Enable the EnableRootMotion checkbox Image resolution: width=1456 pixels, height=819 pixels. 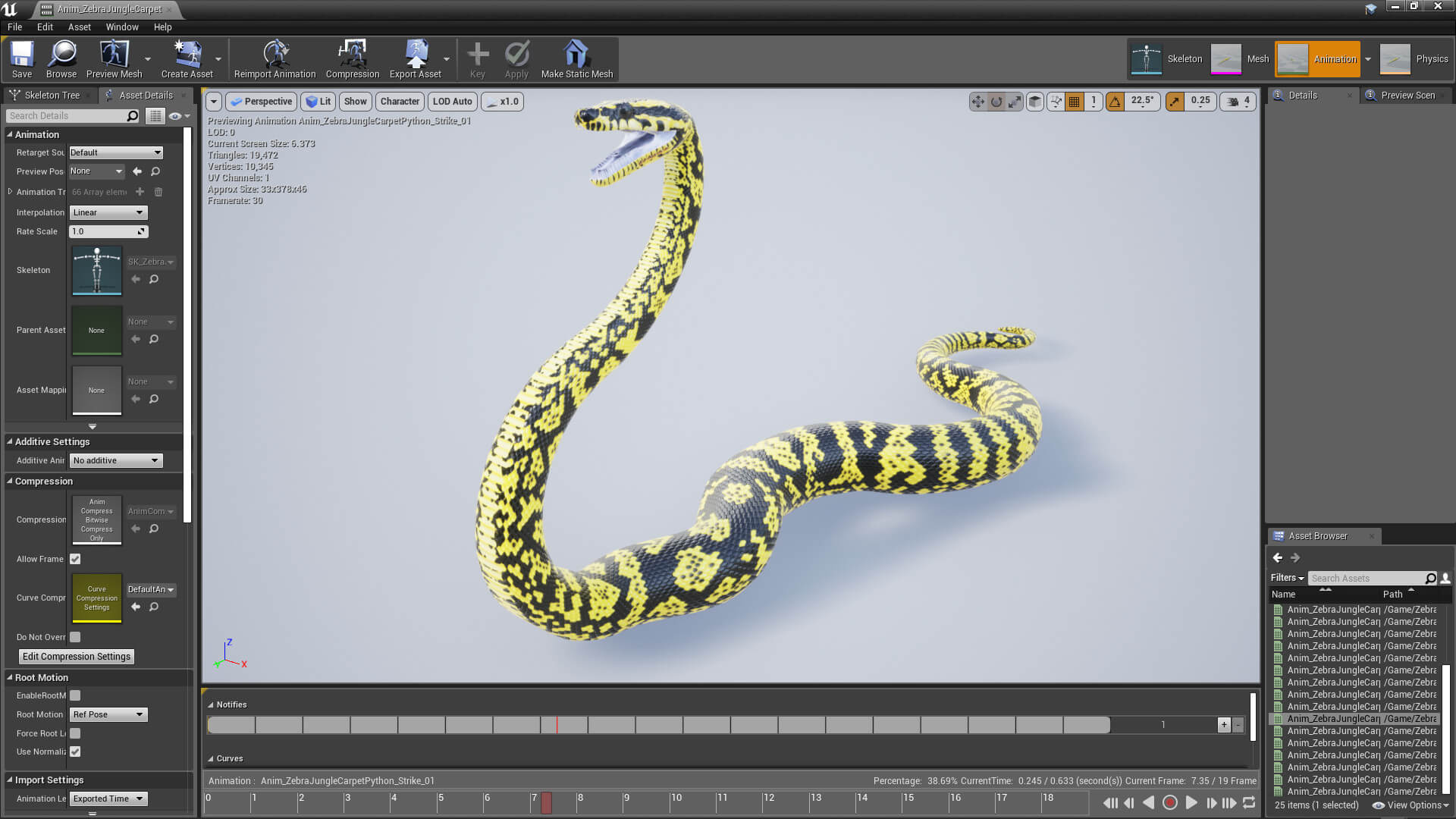[x=75, y=695]
